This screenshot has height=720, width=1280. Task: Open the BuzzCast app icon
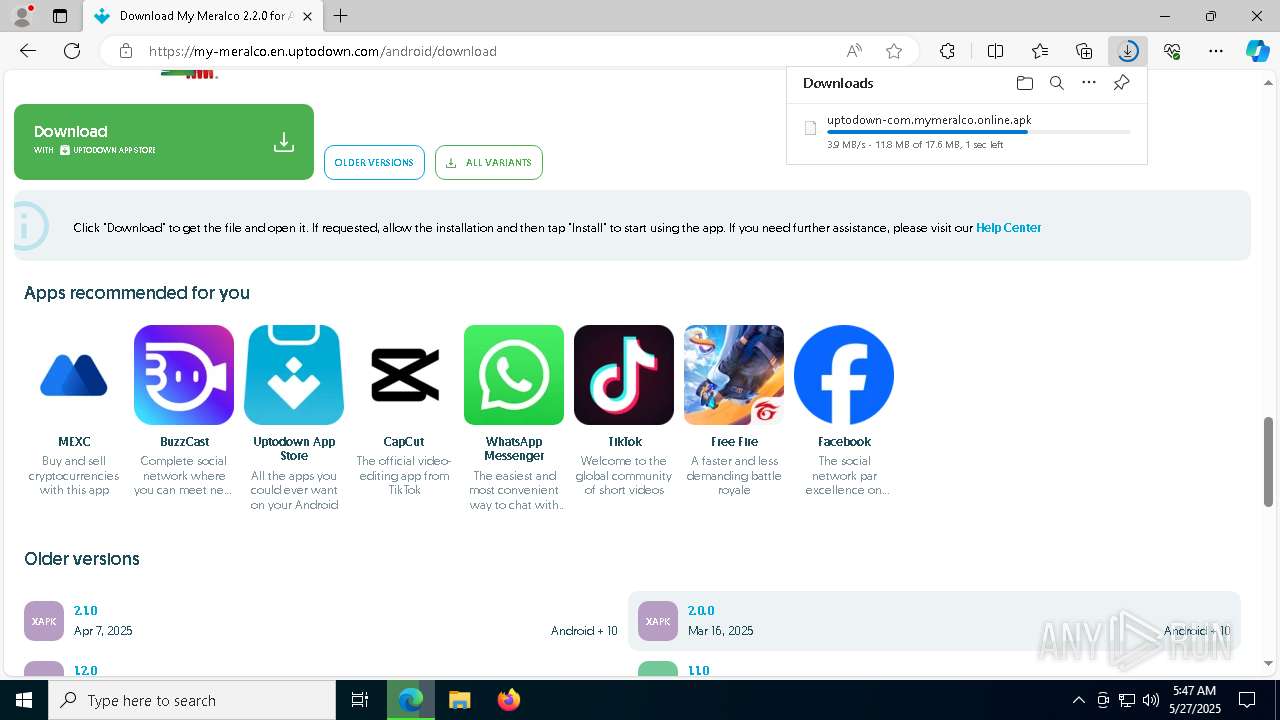[184, 375]
